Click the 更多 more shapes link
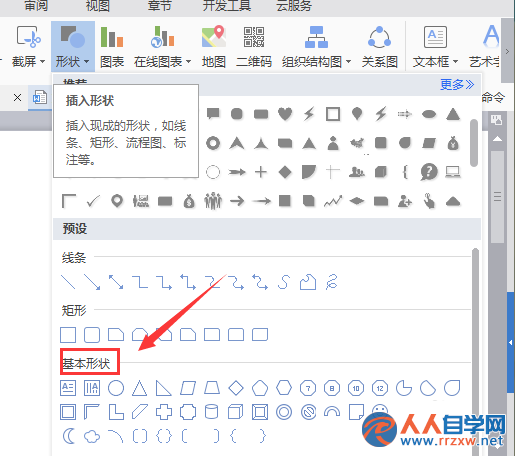This screenshot has height=456, width=515. point(457,84)
